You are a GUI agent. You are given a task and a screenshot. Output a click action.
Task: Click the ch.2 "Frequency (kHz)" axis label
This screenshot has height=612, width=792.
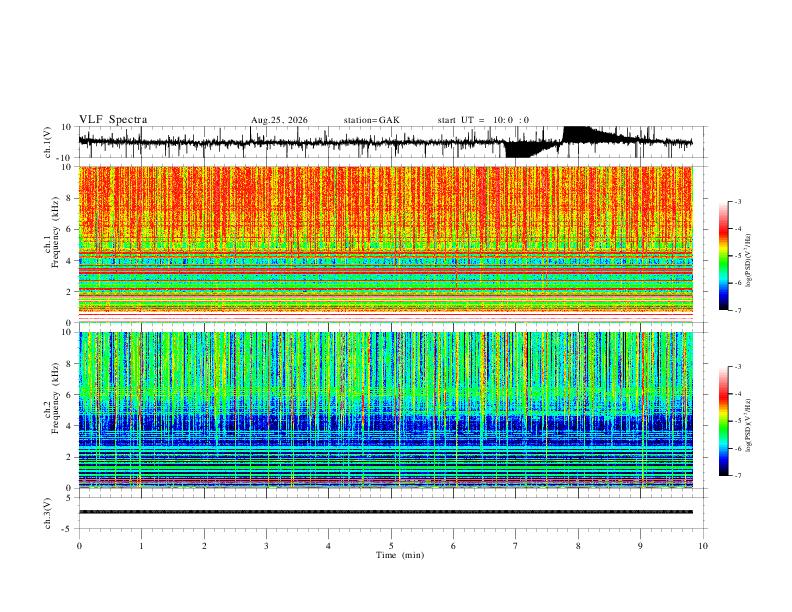(x=56, y=398)
